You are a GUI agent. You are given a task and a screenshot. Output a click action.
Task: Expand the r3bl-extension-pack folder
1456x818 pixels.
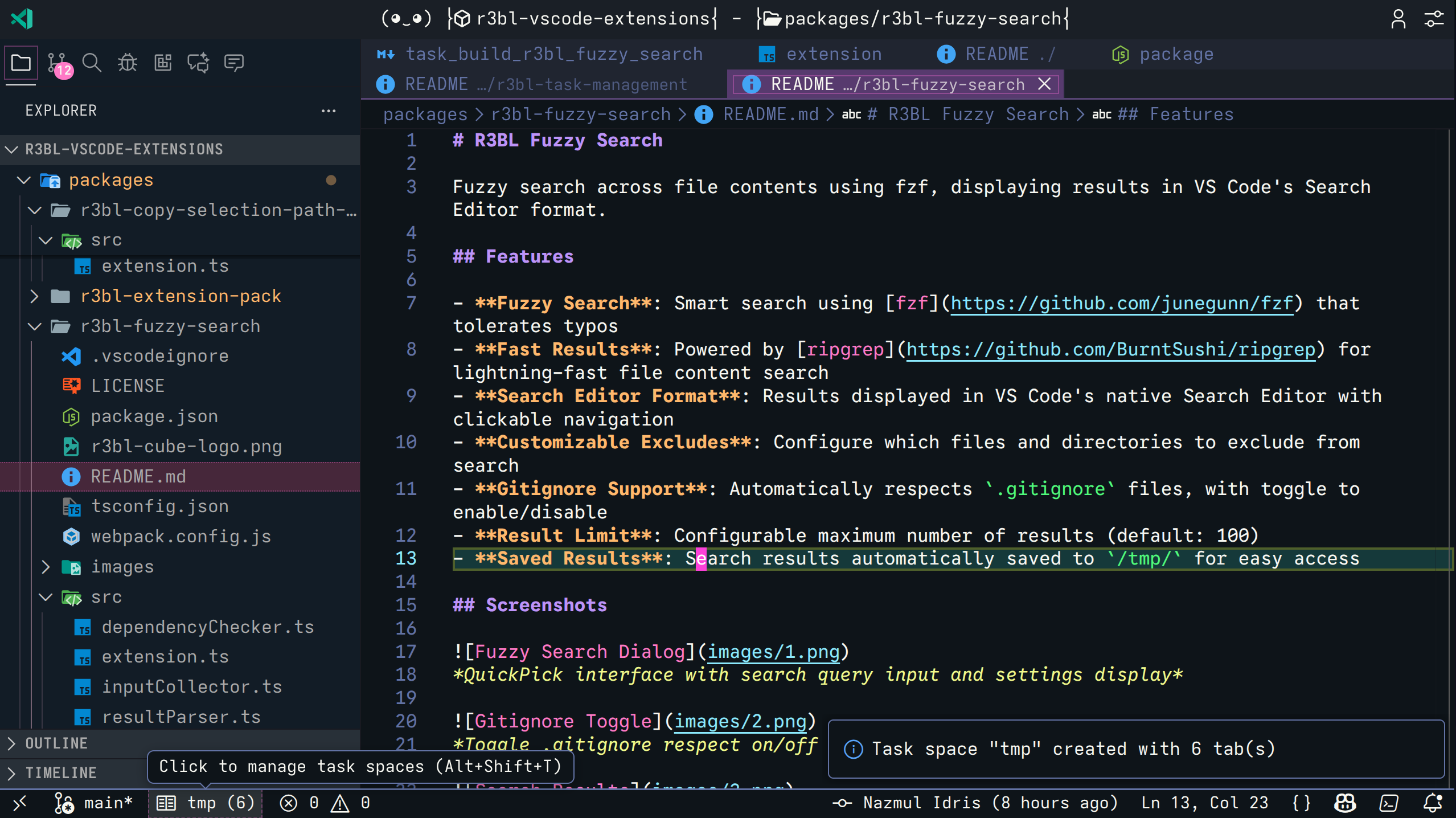pyautogui.click(x=181, y=296)
